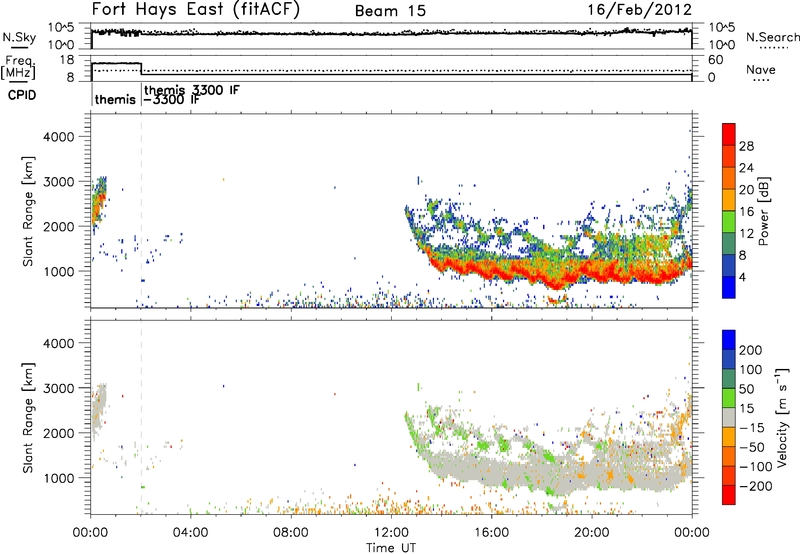Pick the Power color bar segment between 20 and 24
The height and width of the screenshot is (554, 800).
tap(729, 178)
